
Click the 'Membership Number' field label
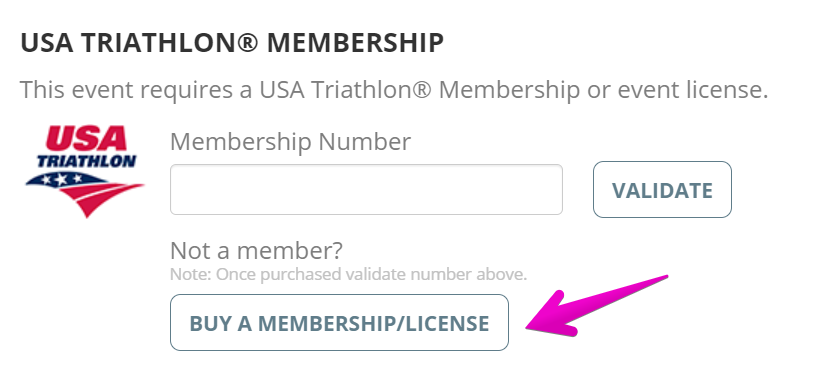tap(291, 142)
